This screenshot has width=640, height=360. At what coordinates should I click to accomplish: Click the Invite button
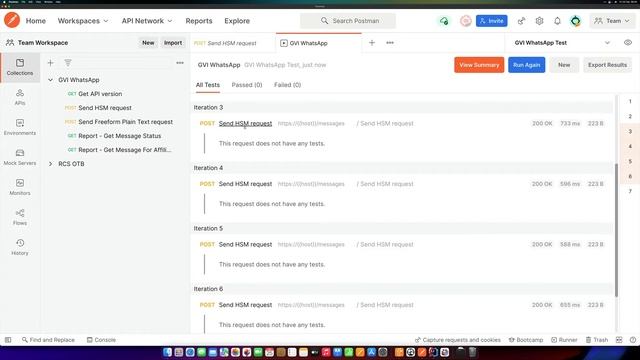491,21
